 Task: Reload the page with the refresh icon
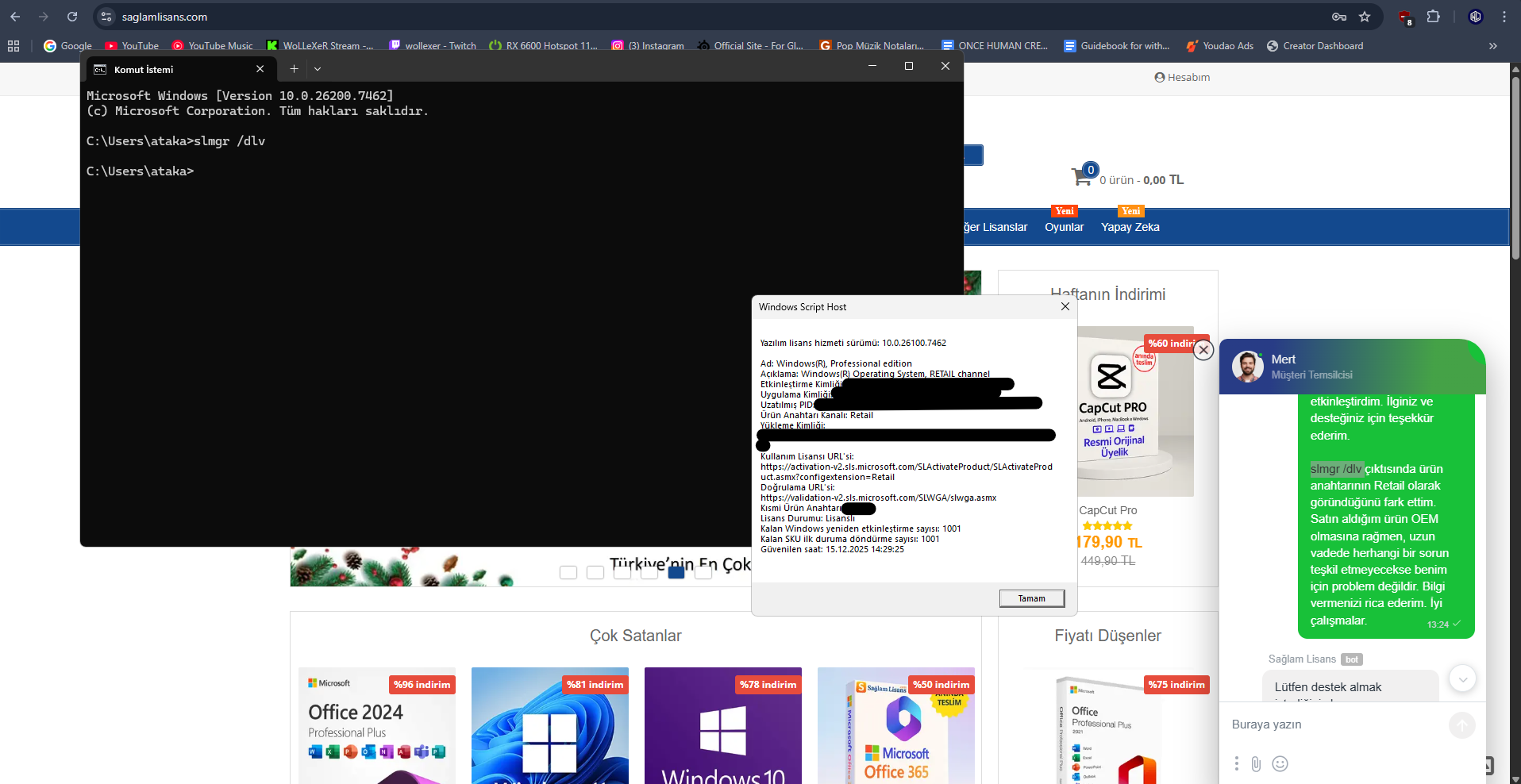pyautogui.click(x=72, y=17)
